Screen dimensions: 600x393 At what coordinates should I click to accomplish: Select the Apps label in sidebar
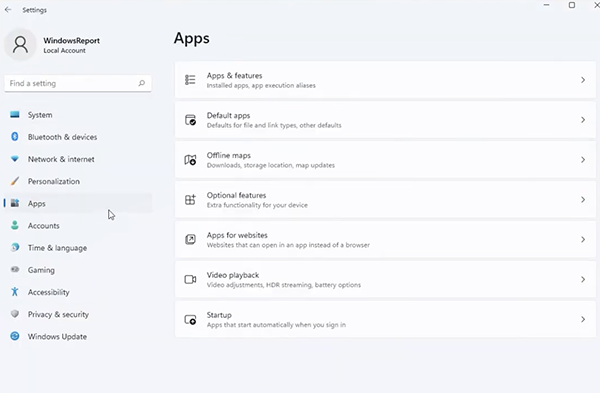[37, 204]
